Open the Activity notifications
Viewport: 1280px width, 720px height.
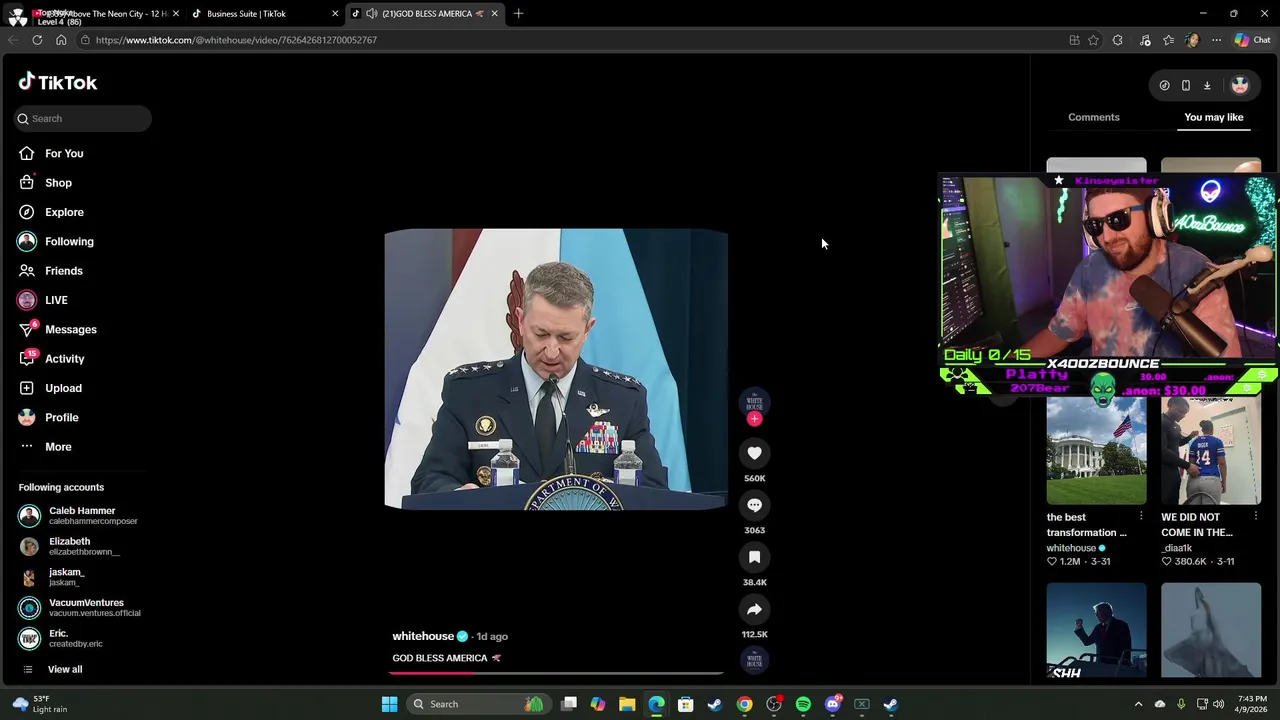coord(51,359)
